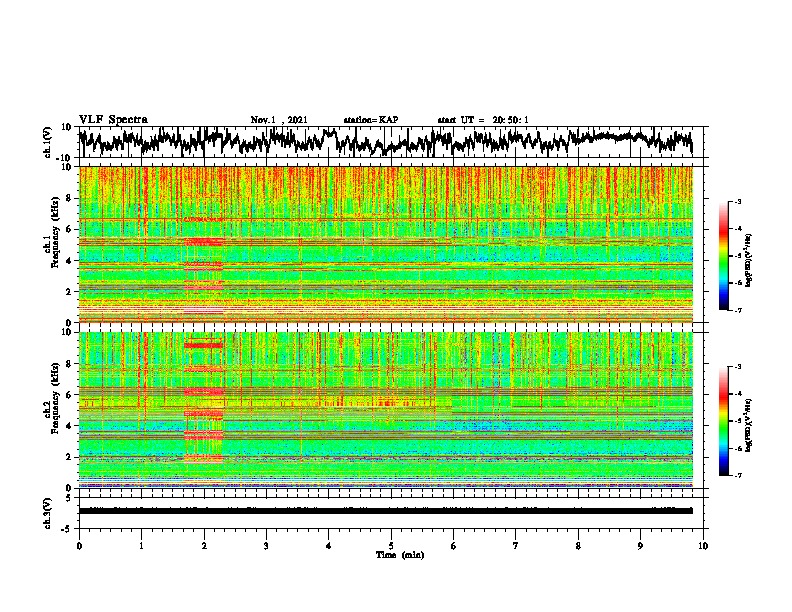Click the ch.3 black voltage trace
The width and height of the screenshot is (792, 612).
click(386, 511)
